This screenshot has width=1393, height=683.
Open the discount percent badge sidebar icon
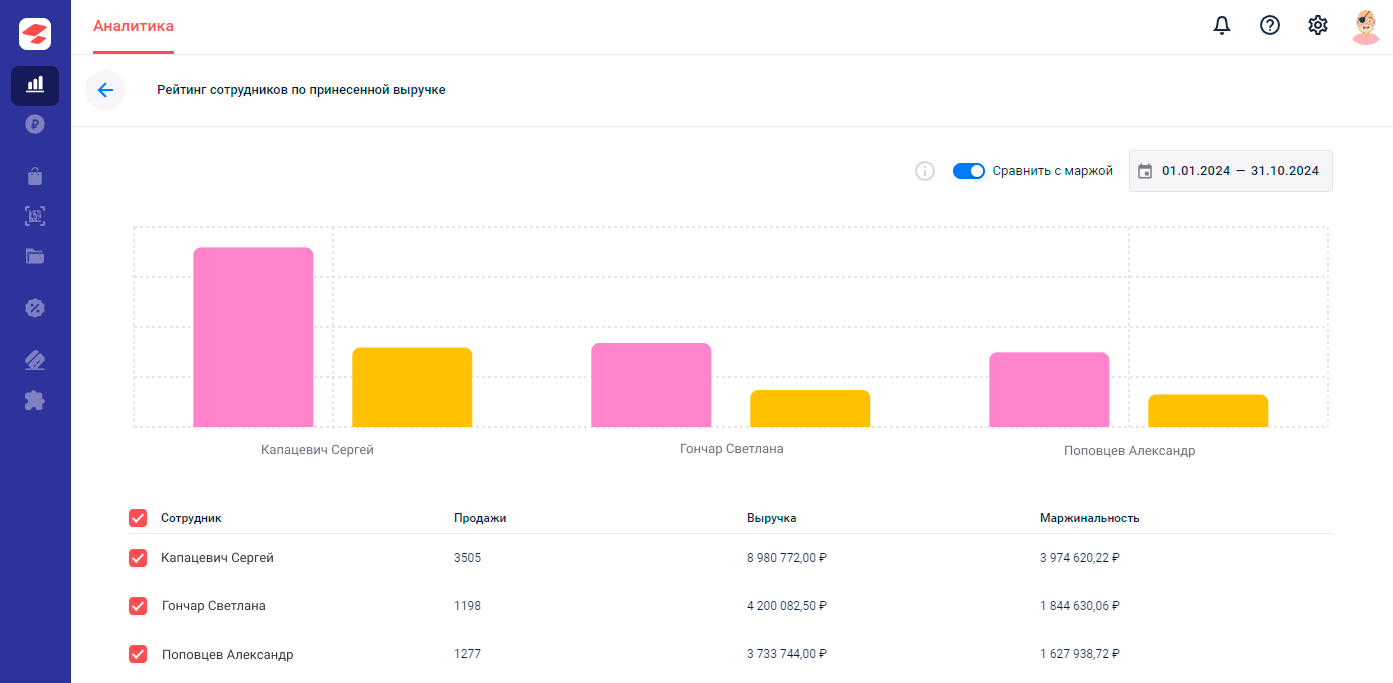click(35, 308)
